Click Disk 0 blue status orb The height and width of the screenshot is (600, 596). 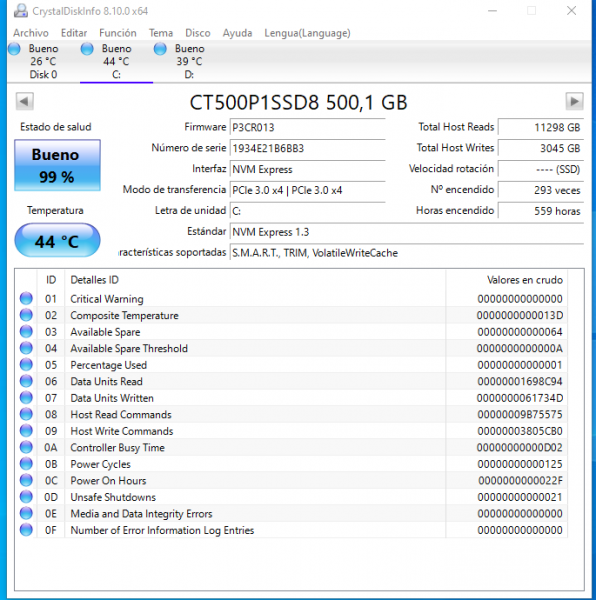(15, 49)
